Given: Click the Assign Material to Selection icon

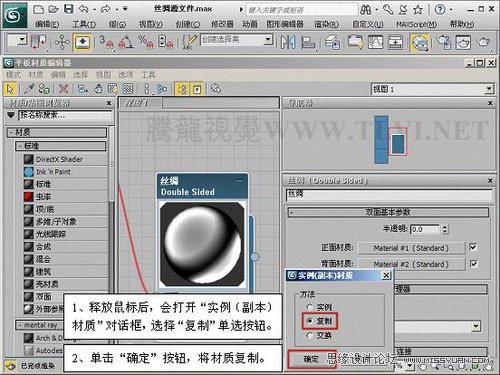Looking at the screenshot, I should [x=44, y=89].
